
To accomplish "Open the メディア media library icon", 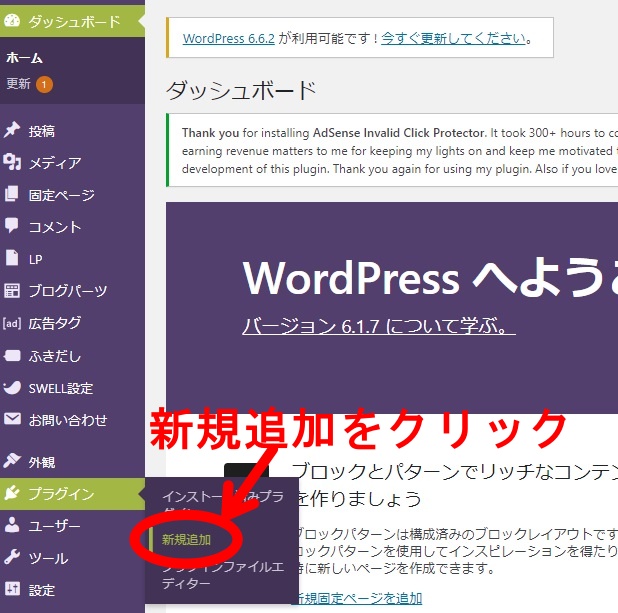I will (x=13, y=163).
